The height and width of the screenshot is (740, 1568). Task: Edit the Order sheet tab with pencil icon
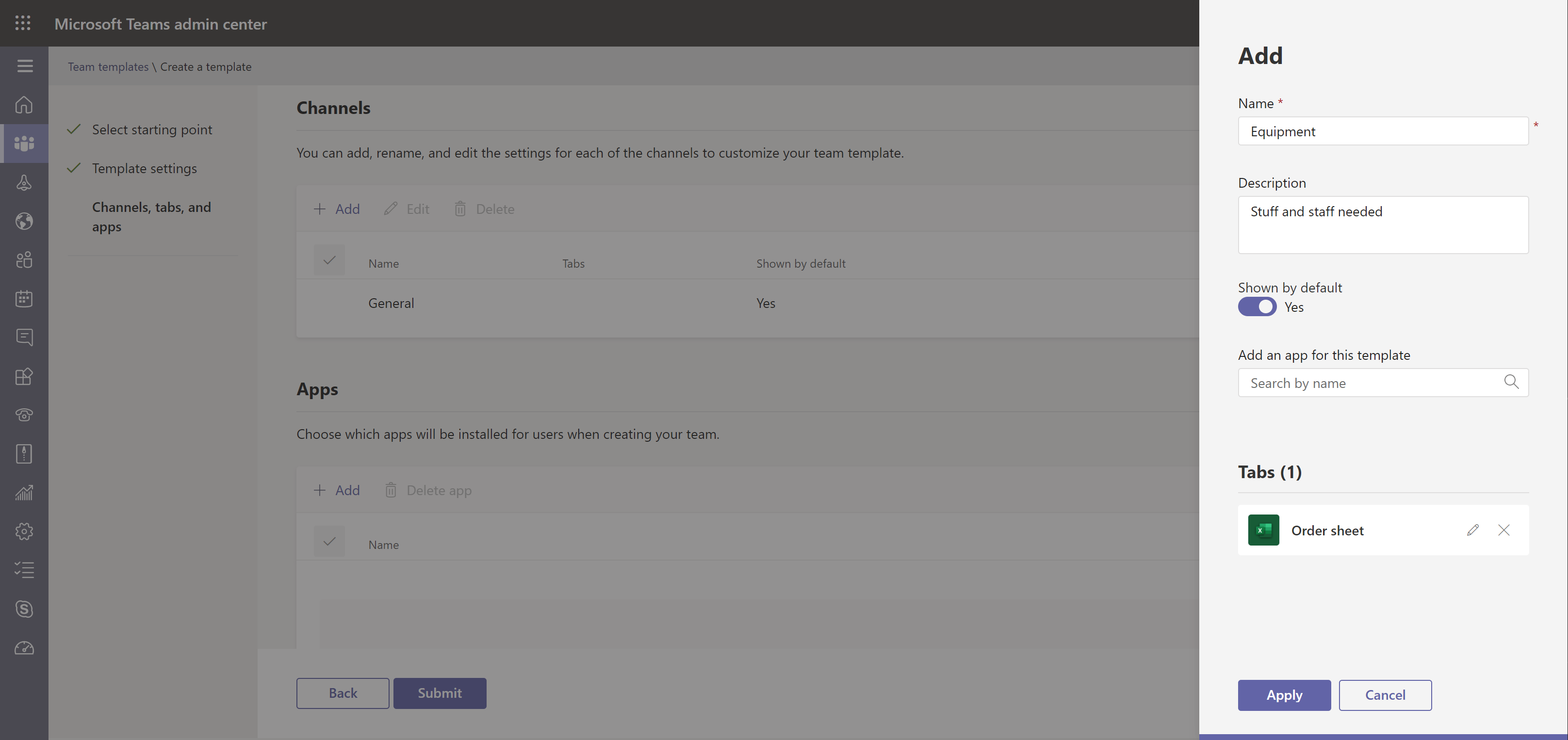coord(1472,530)
